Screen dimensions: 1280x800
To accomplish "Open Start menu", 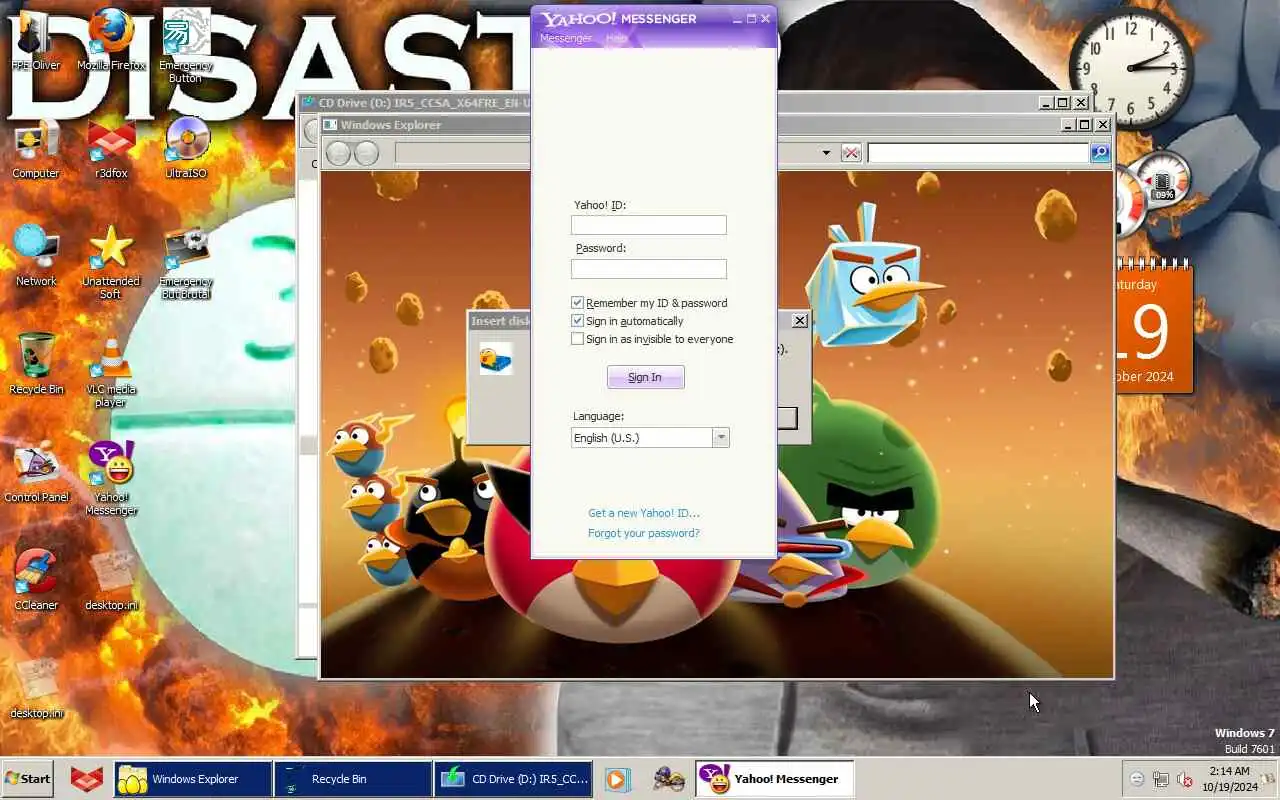I will tap(27, 779).
